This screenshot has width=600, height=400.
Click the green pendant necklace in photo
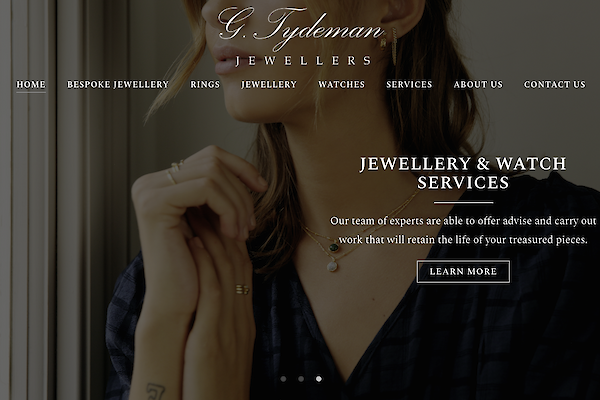pos(334,248)
